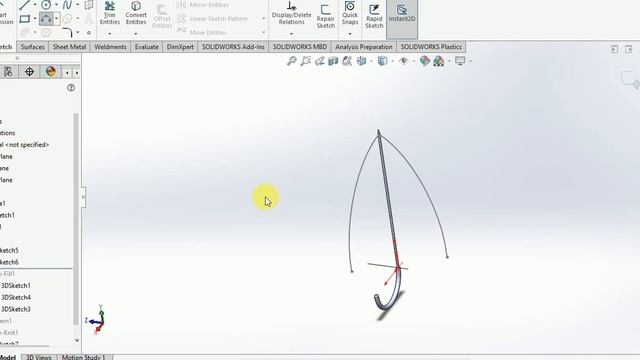Select 3DSketch4 in feature tree

click(16, 298)
